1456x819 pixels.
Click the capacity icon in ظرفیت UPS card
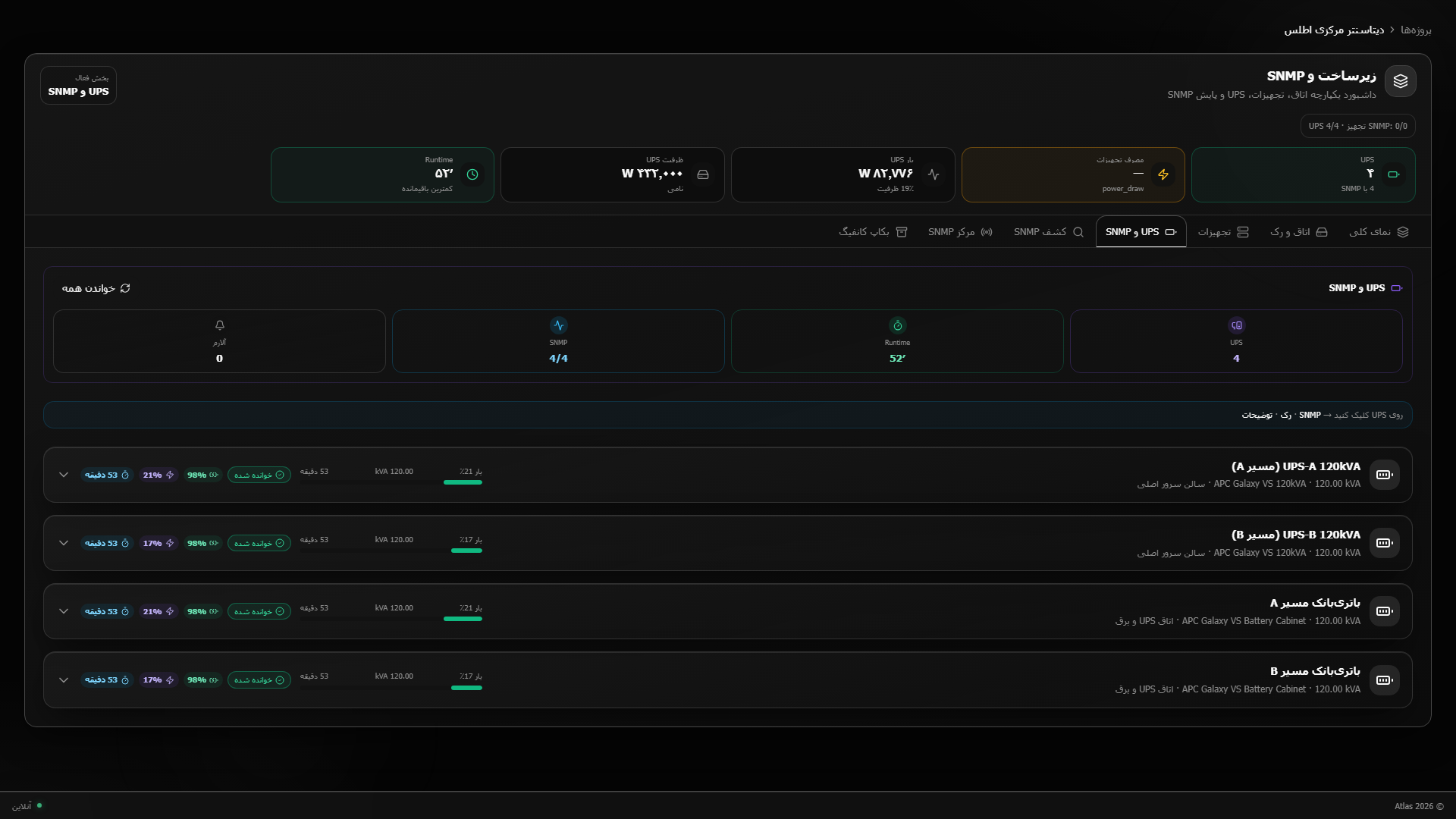coord(703,174)
